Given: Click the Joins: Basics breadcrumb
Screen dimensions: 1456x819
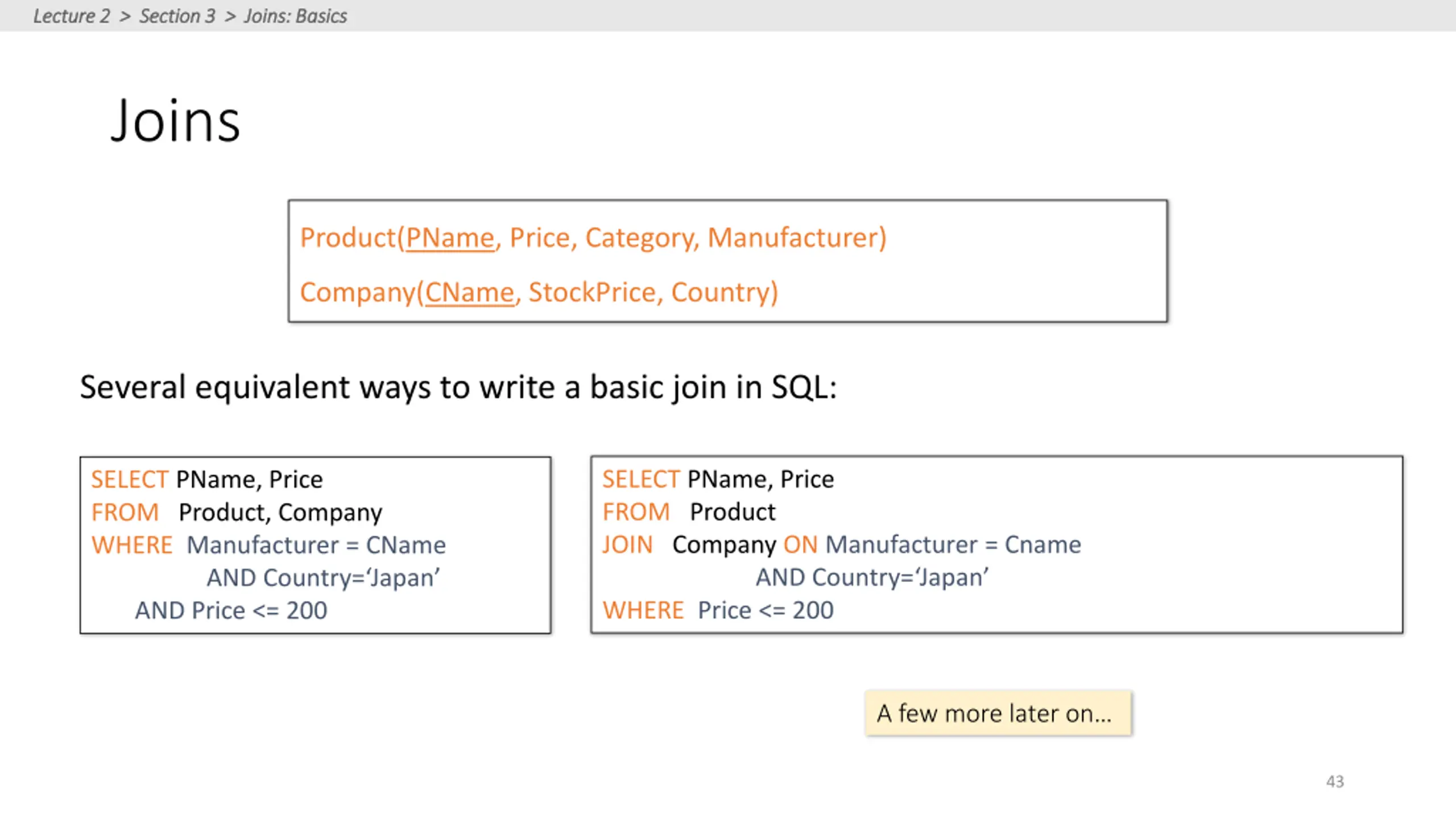Looking at the screenshot, I should [296, 16].
